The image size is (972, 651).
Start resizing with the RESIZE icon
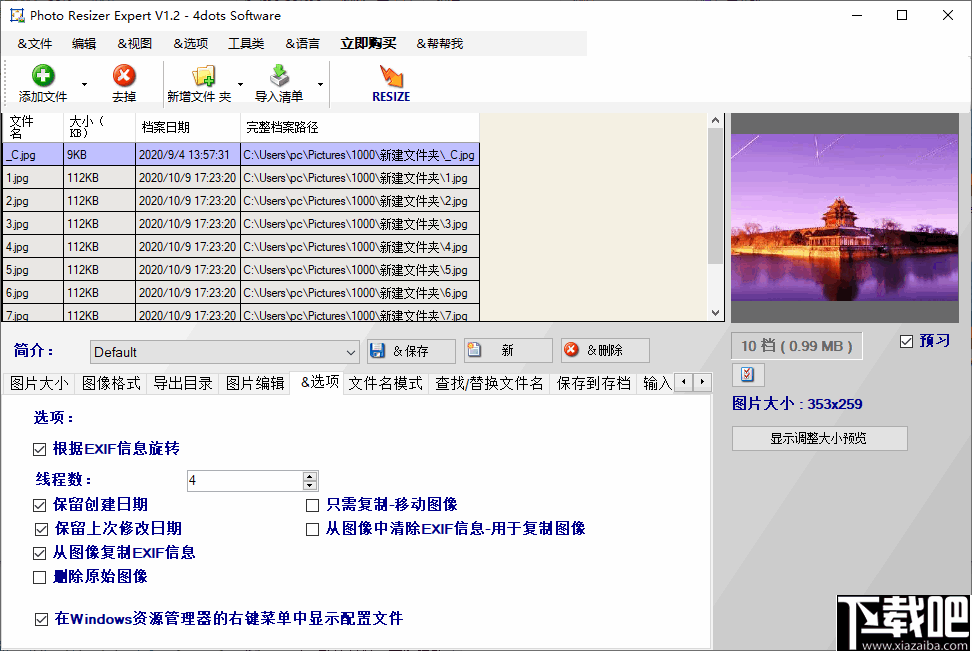[390, 74]
